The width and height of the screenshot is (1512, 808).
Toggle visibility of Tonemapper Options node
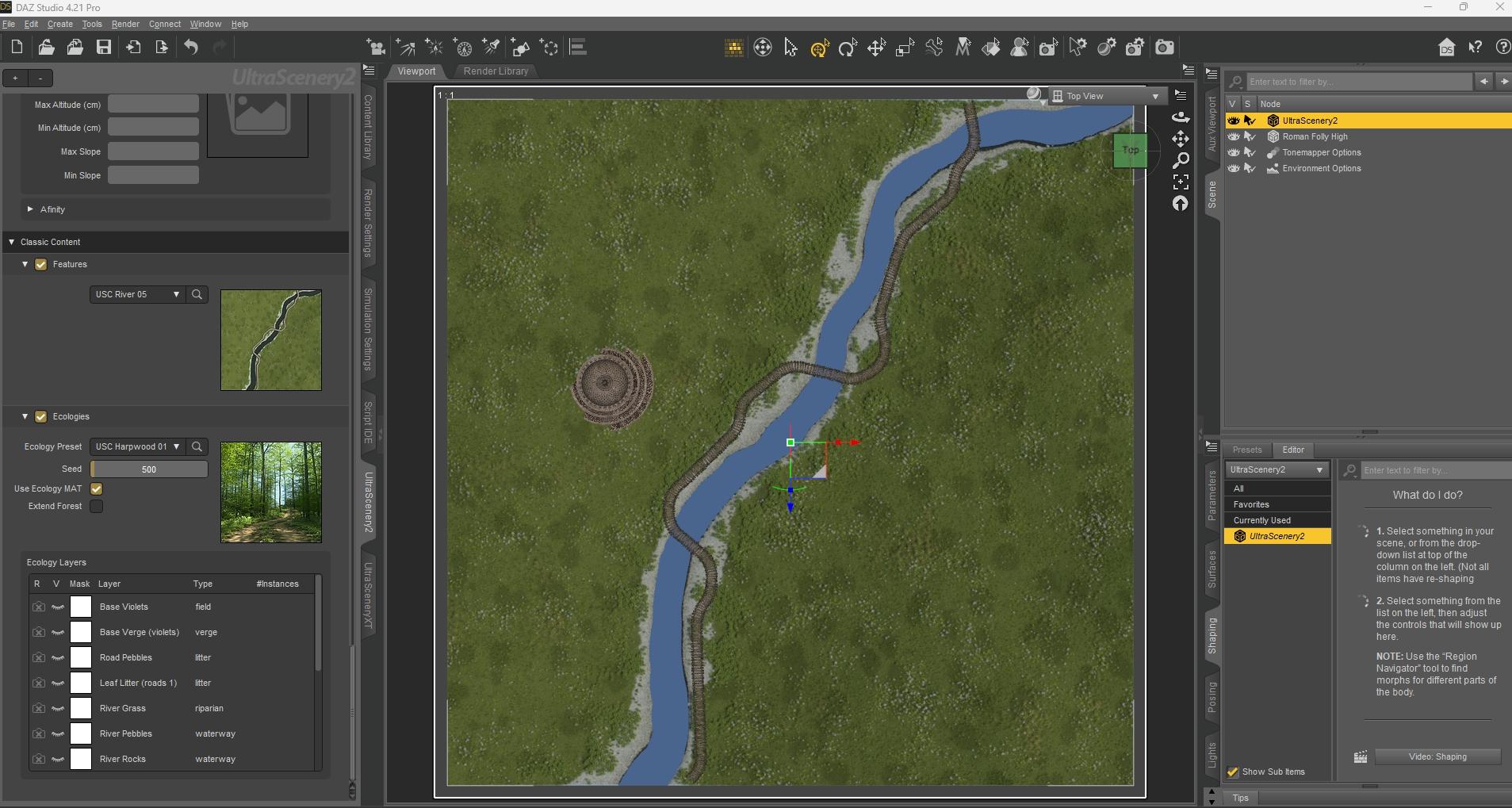(x=1234, y=152)
